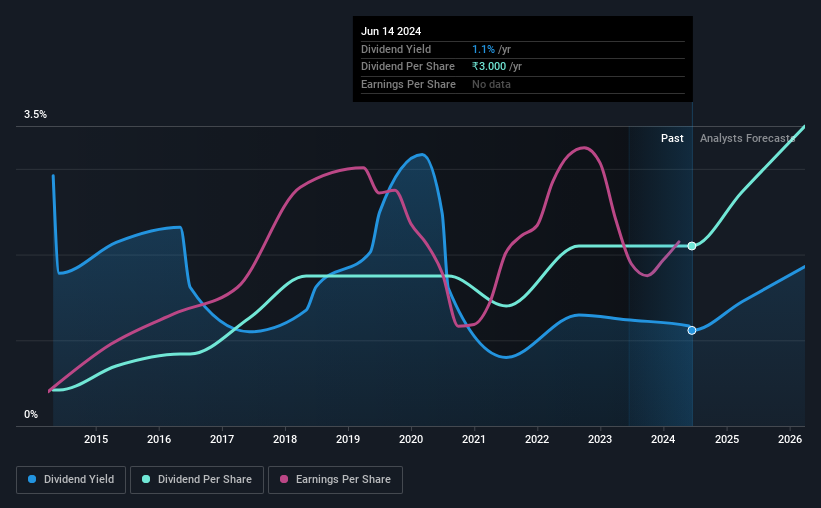Click the blue data point marker on Dividend Yield line
Image resolution: width=821 pixels, height=508 pixels.
[x=692, y=330]
